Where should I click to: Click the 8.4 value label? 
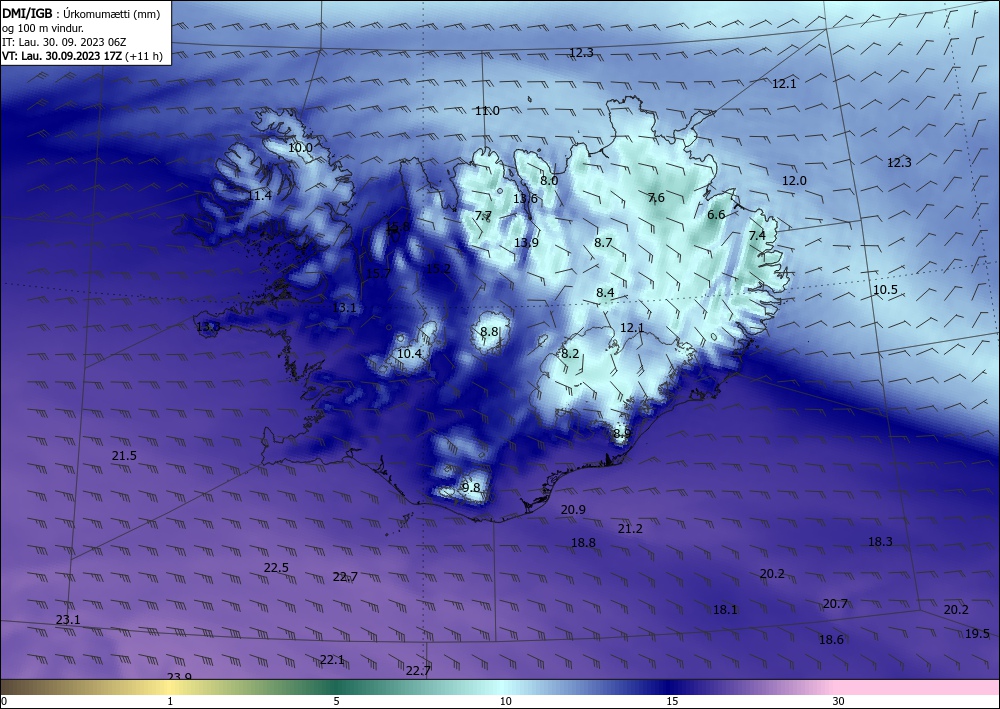[605, 293]
